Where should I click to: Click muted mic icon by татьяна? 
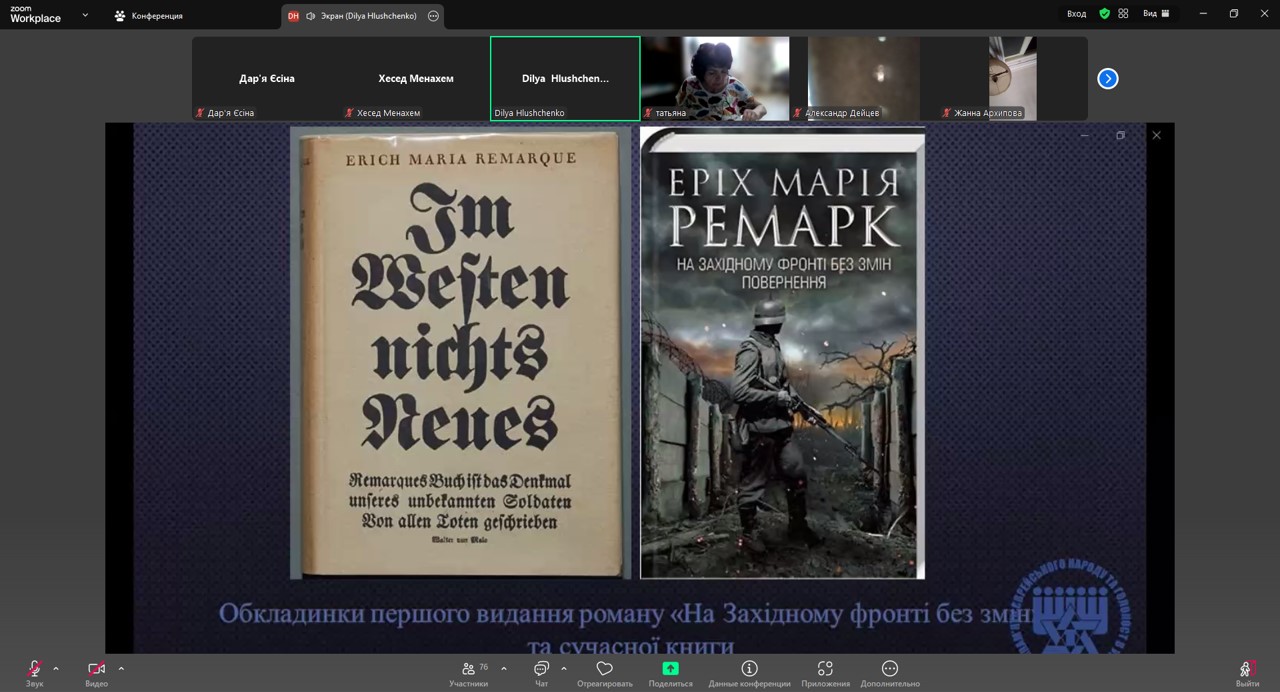coord(648,113)
